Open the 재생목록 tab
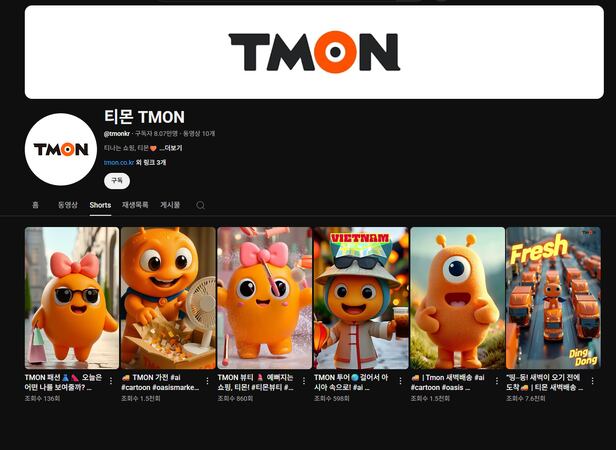 point(135,205)
